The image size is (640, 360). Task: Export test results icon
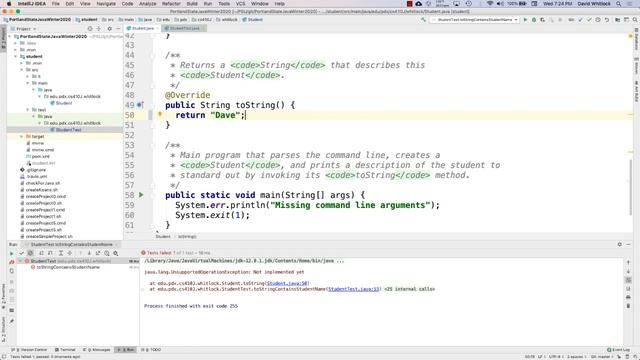point(98,253)
